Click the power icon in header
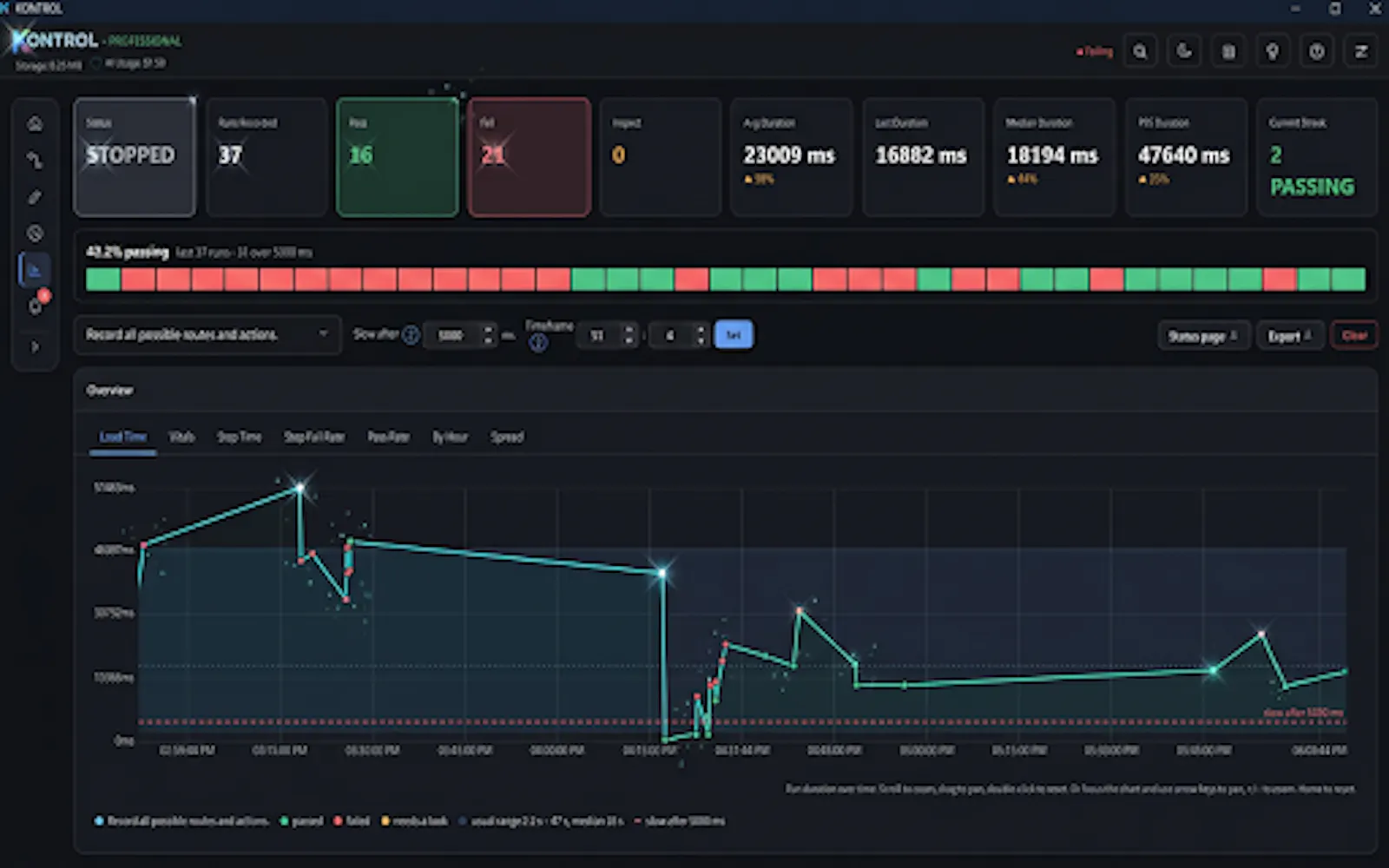 (x=1317, y=51)
